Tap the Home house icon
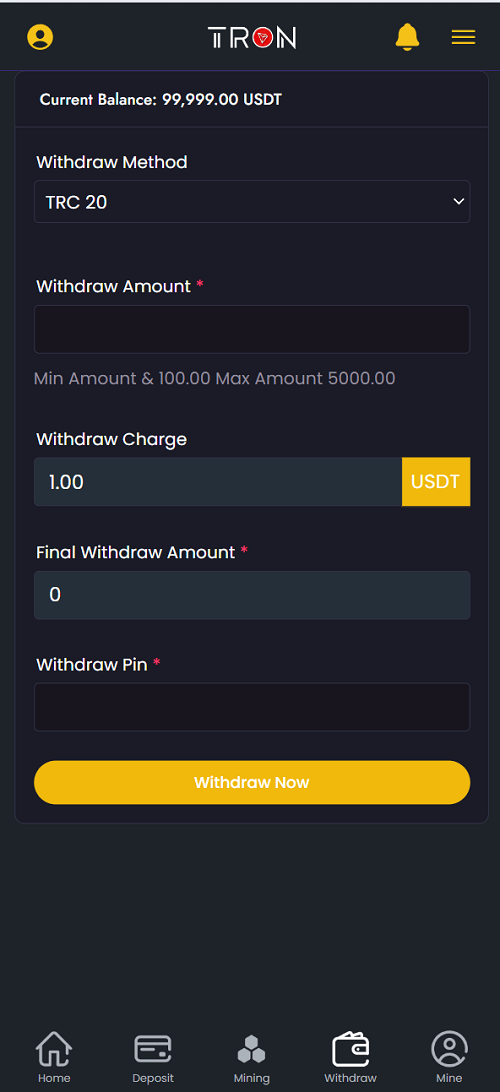This screenshot has width=500, height=1092. point(54,1049)
